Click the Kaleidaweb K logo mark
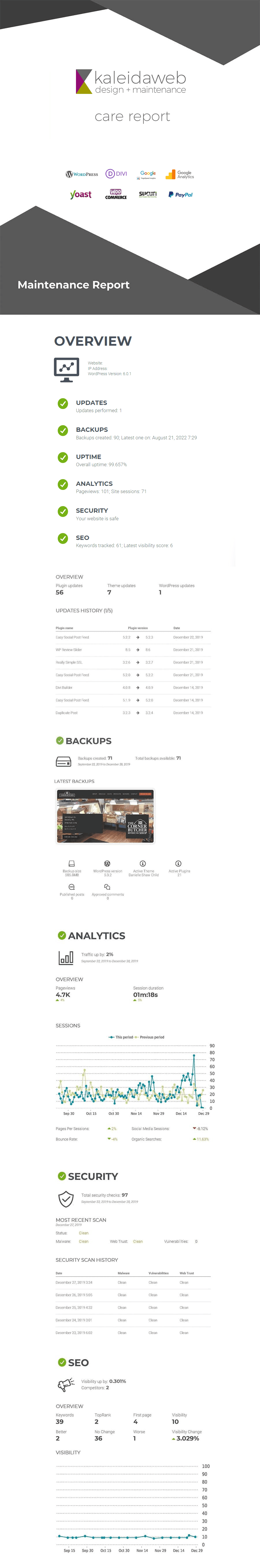 click(x=83, y=82)
